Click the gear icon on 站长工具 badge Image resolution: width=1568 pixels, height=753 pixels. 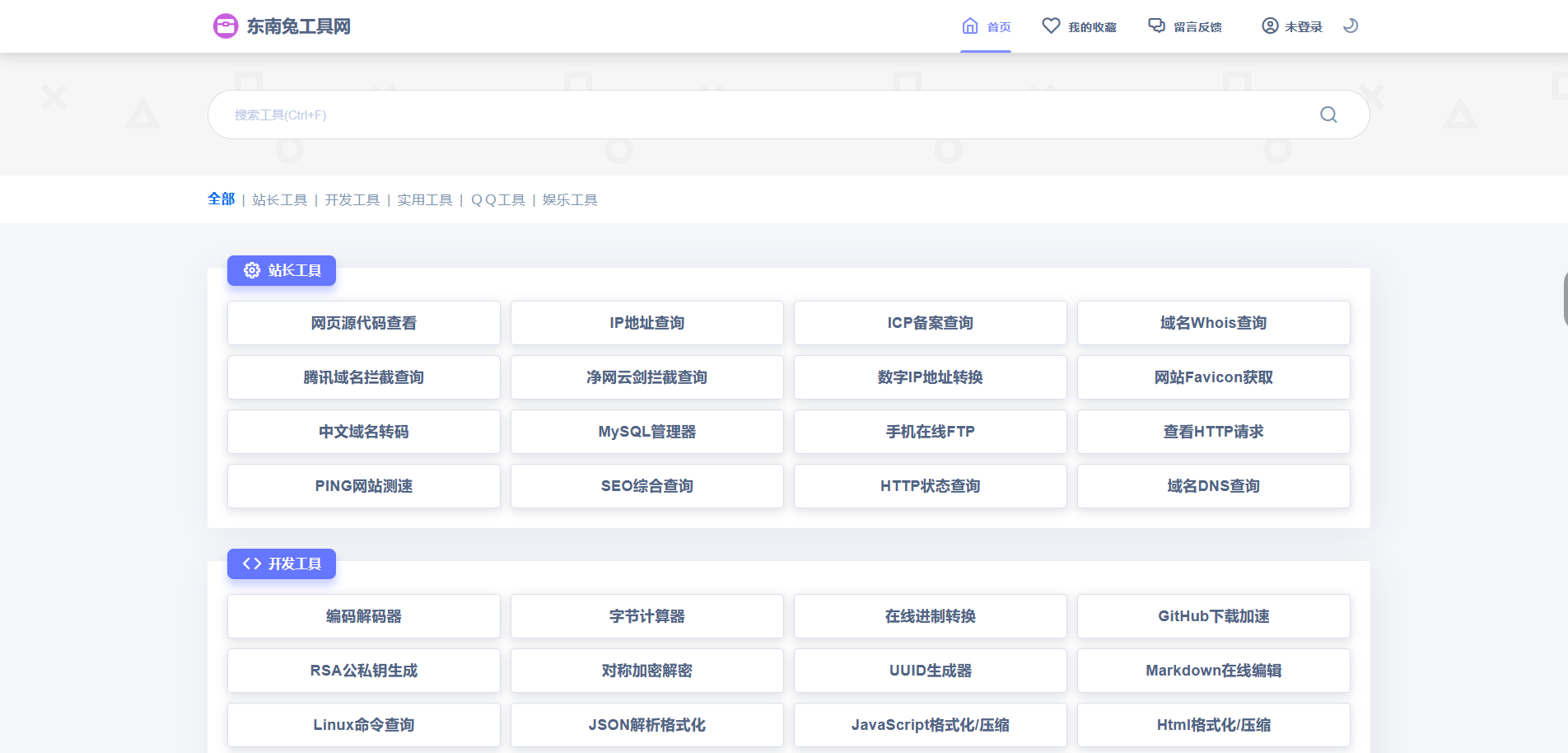(x=252, y=270)
